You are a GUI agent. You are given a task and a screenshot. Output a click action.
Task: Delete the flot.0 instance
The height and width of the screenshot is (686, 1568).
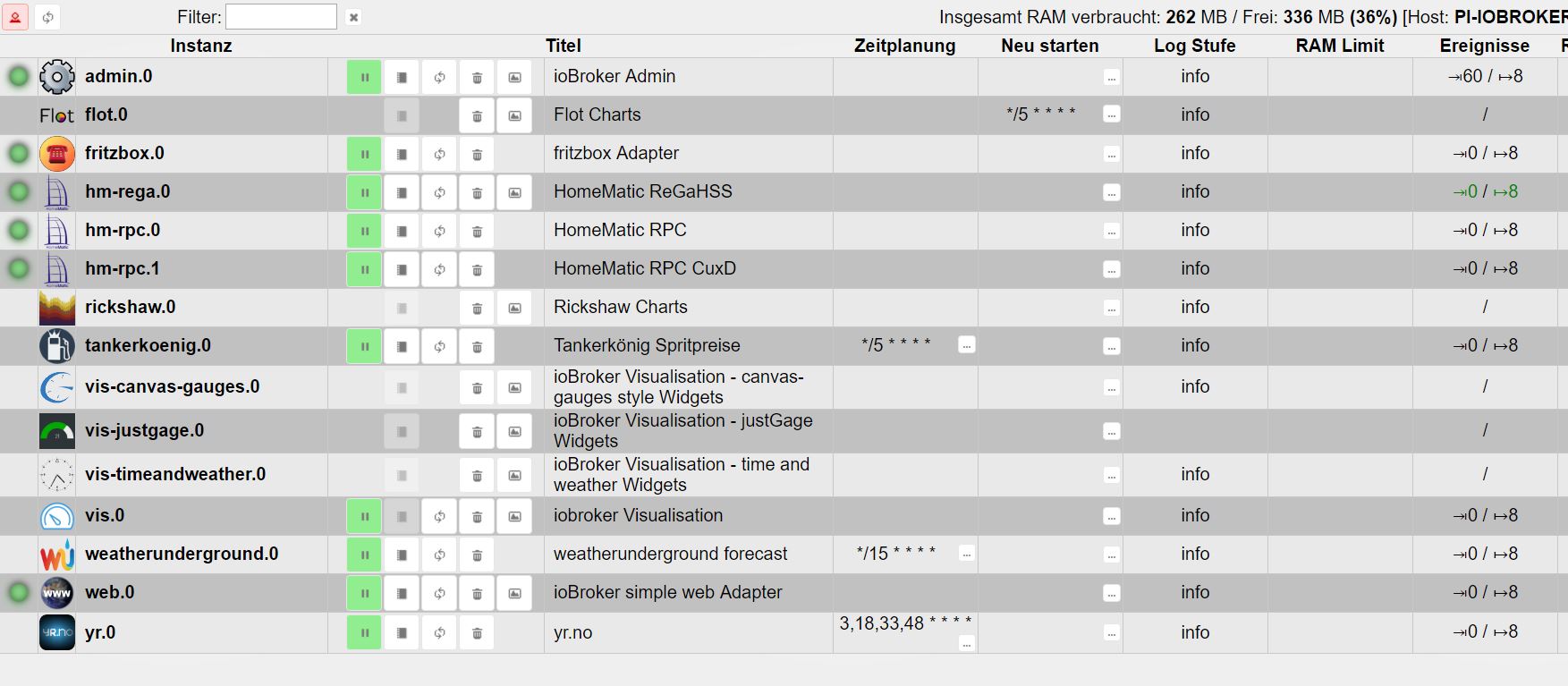click(477, 115)
